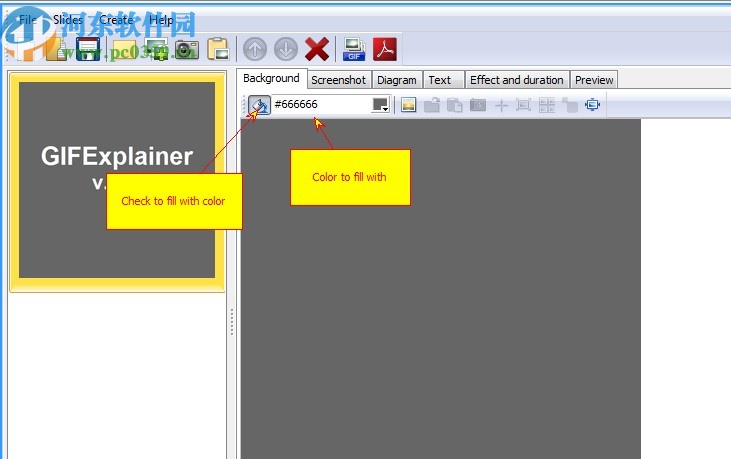Click the greyed open image folder icon
This screenshot has width=731, height=459.
(432, 105)
